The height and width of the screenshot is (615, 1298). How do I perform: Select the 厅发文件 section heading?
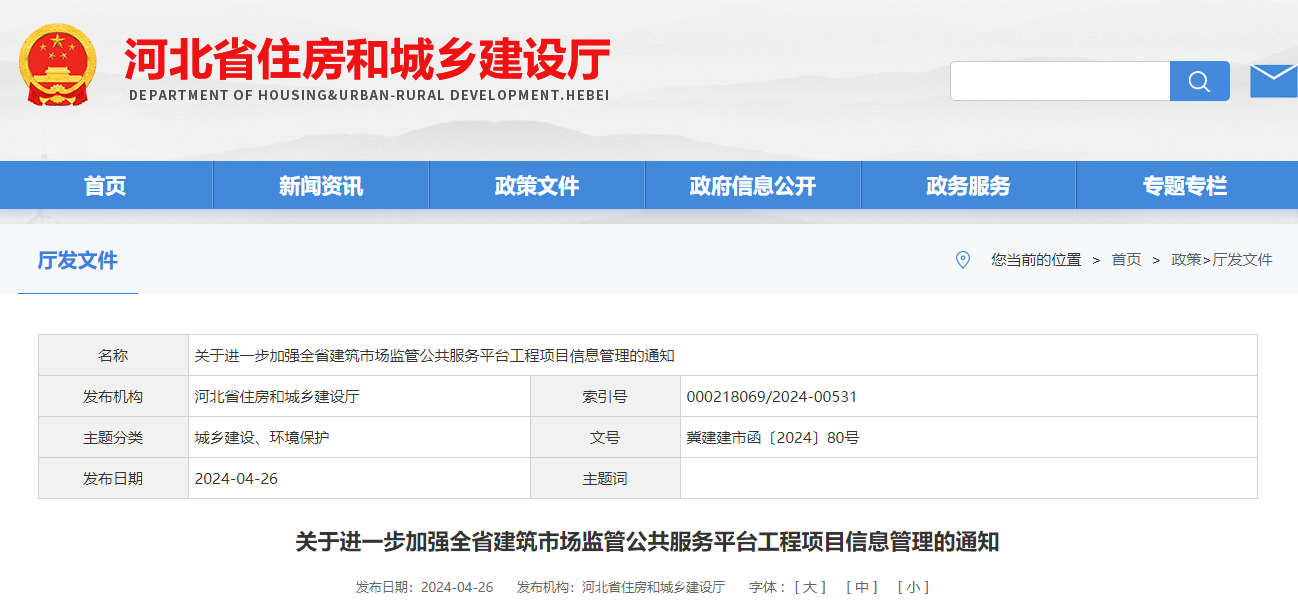78,260
